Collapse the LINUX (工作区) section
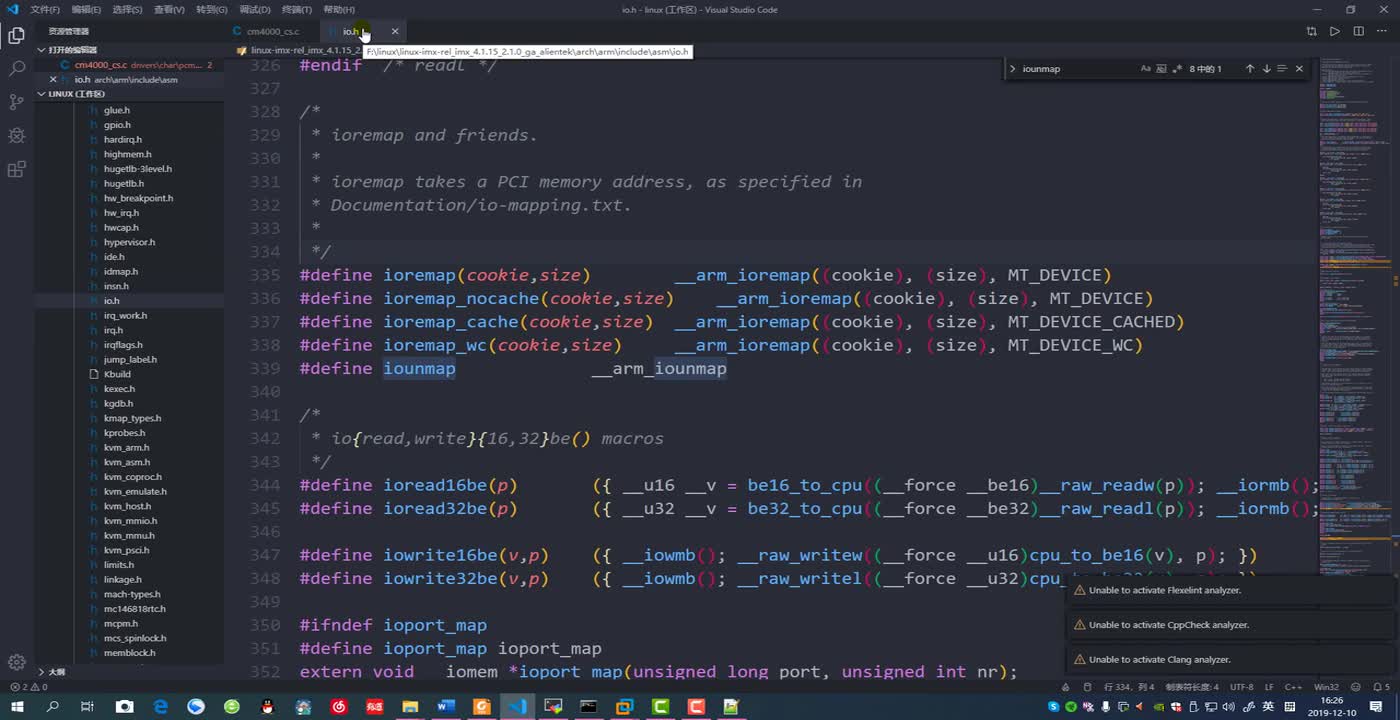 pyautogui.click(x=129, y=94)
